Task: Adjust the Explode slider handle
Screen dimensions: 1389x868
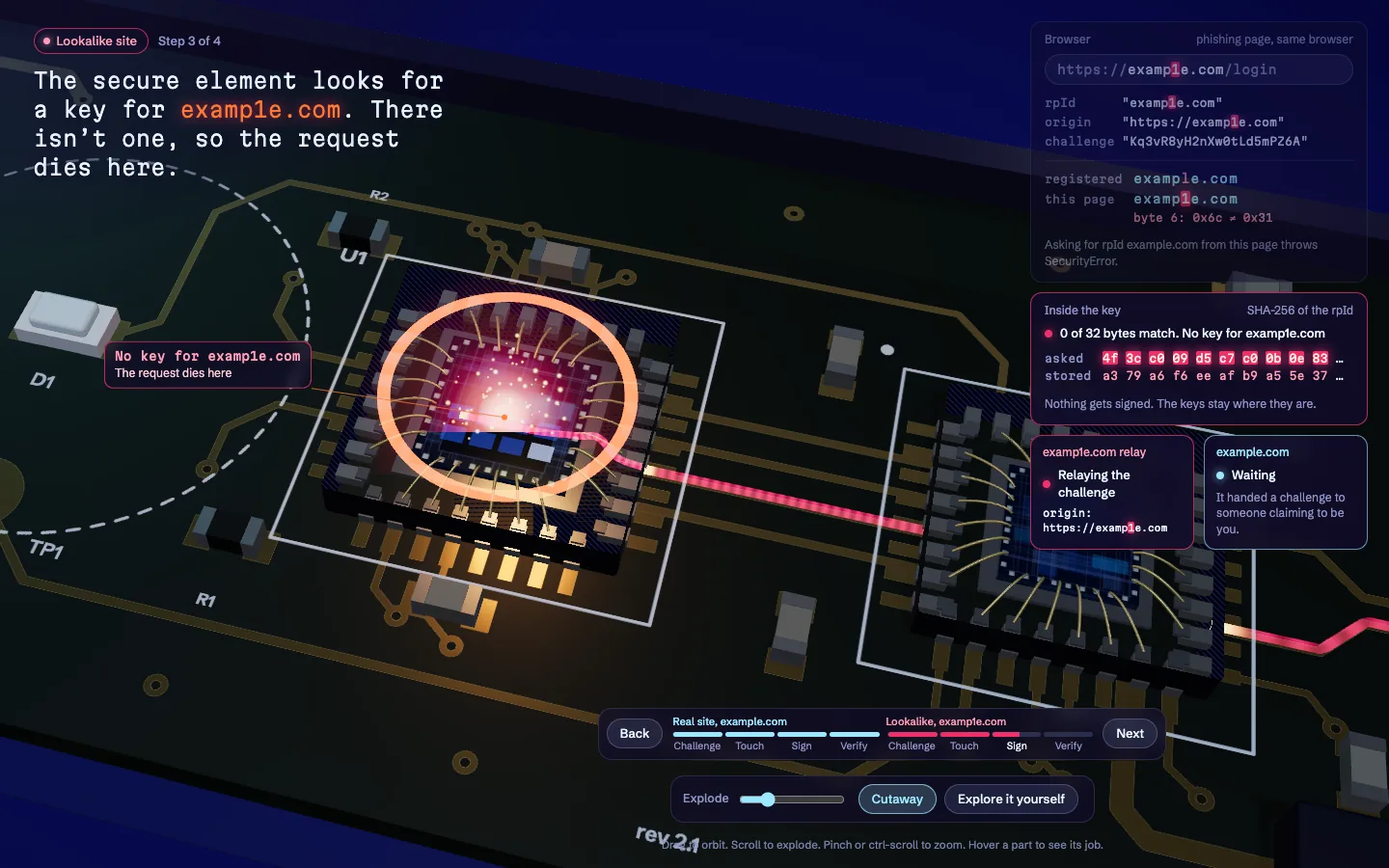Action: 768,799
